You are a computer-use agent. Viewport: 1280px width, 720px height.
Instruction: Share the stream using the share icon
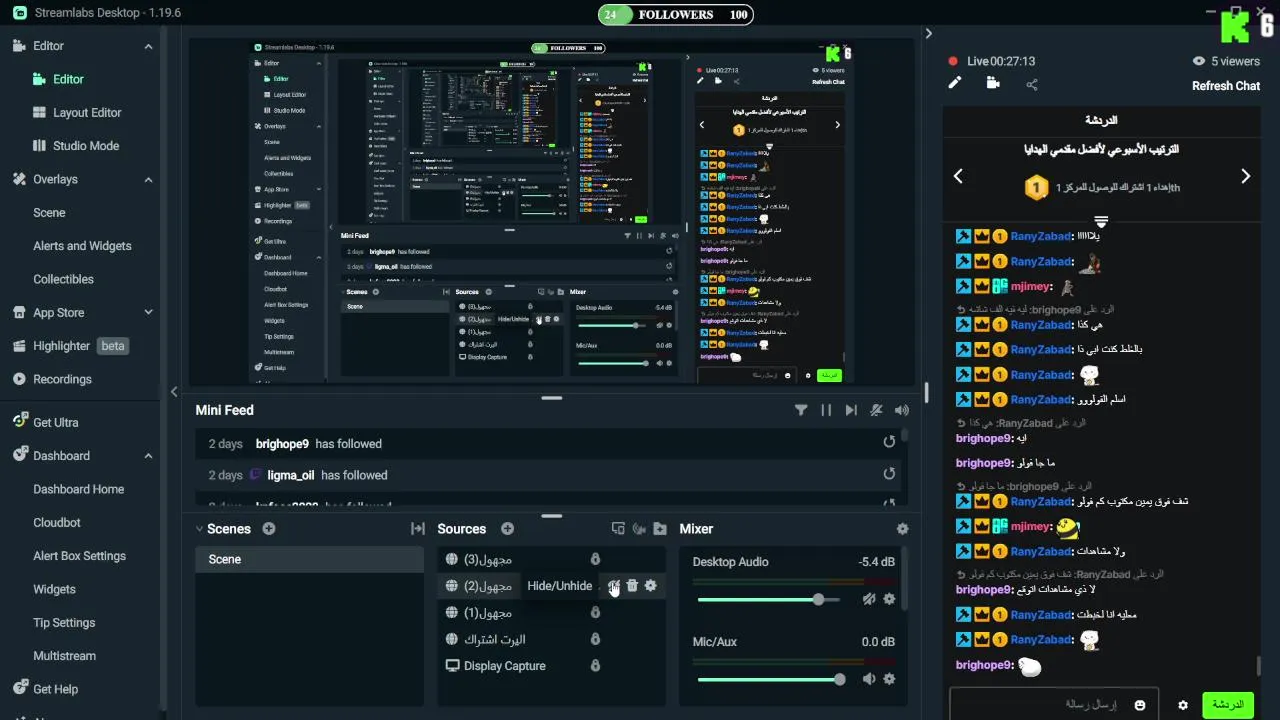1032,84
